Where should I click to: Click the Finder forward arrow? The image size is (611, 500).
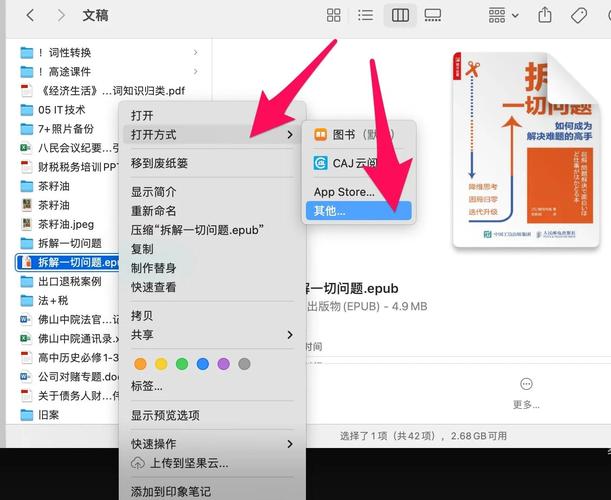[61, 15]
